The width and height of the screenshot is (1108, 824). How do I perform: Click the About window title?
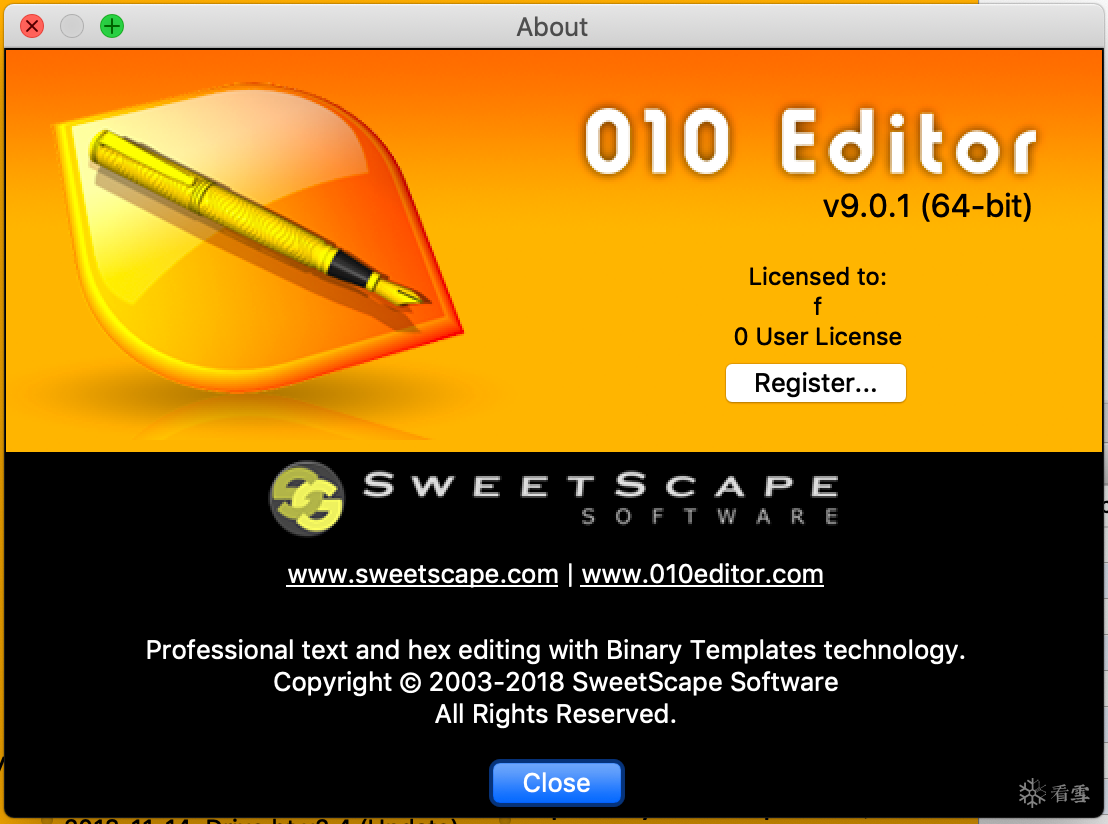pyautogui.click(x=552, y=27)
